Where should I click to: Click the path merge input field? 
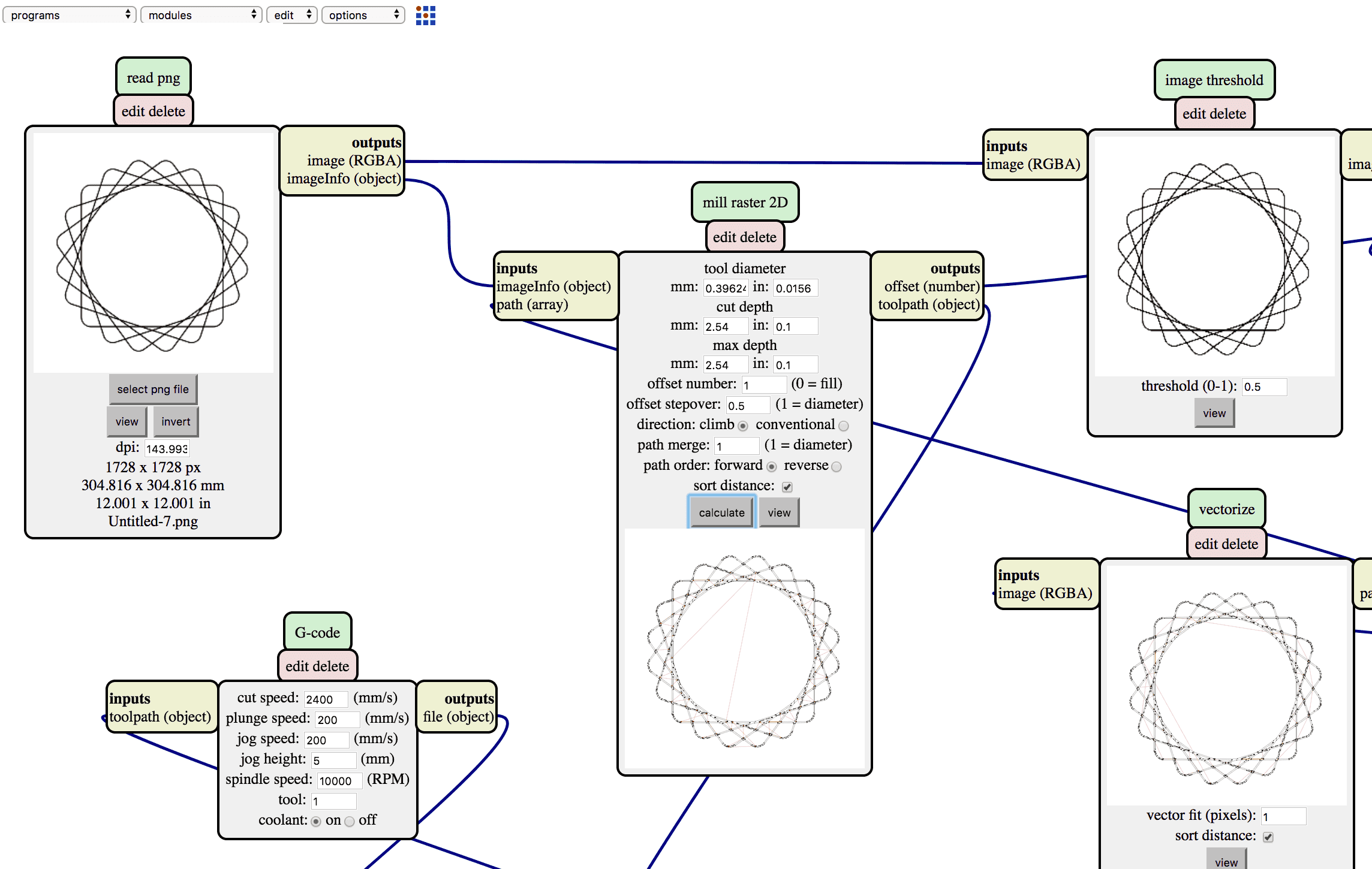click(737, 446)
